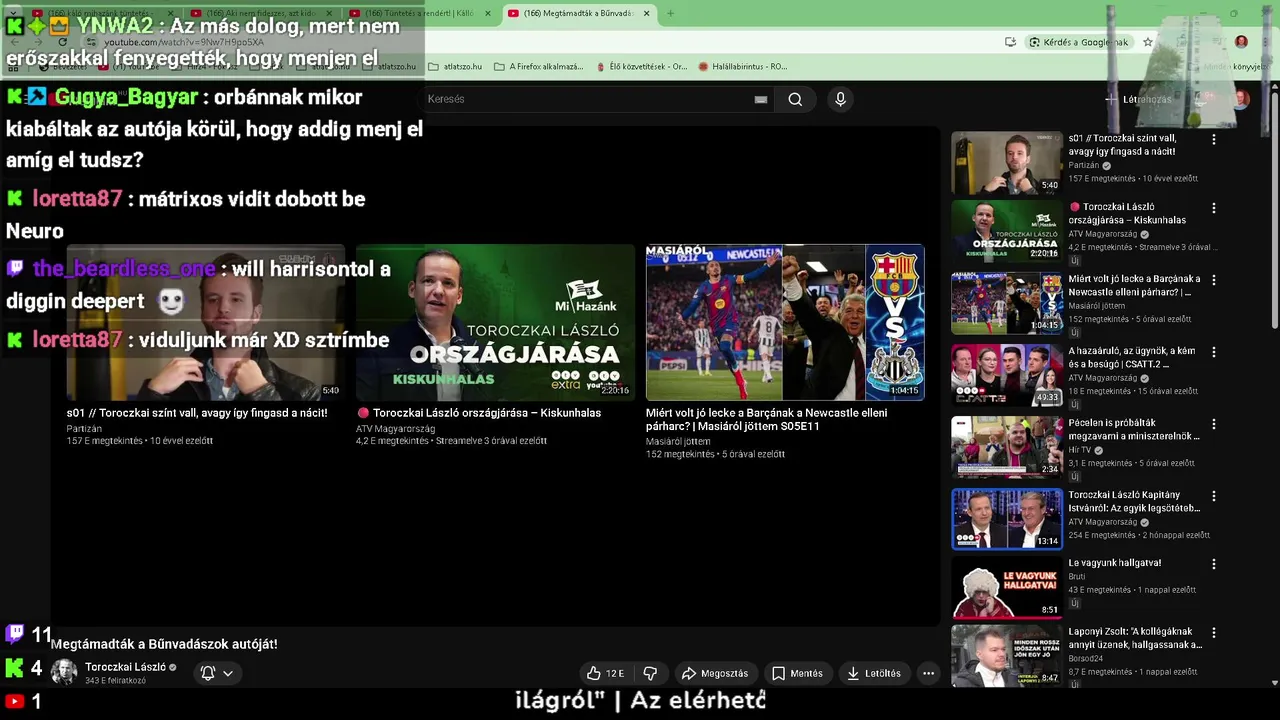Open on-screen keyboard icon in search box
This screenshot has height=720, width=1280.
[x=761, y=99]
